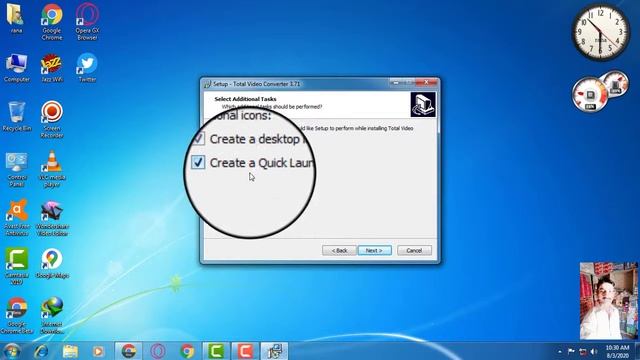Open the Google Maps desktop shortcut
This screenshot has width=640, height=360.
pyautogui.click(x=52, y=264)
